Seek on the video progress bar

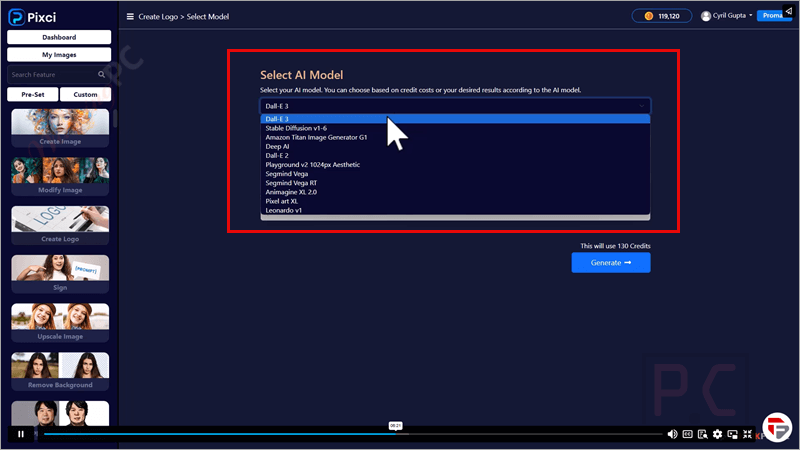tap(352, 434)
